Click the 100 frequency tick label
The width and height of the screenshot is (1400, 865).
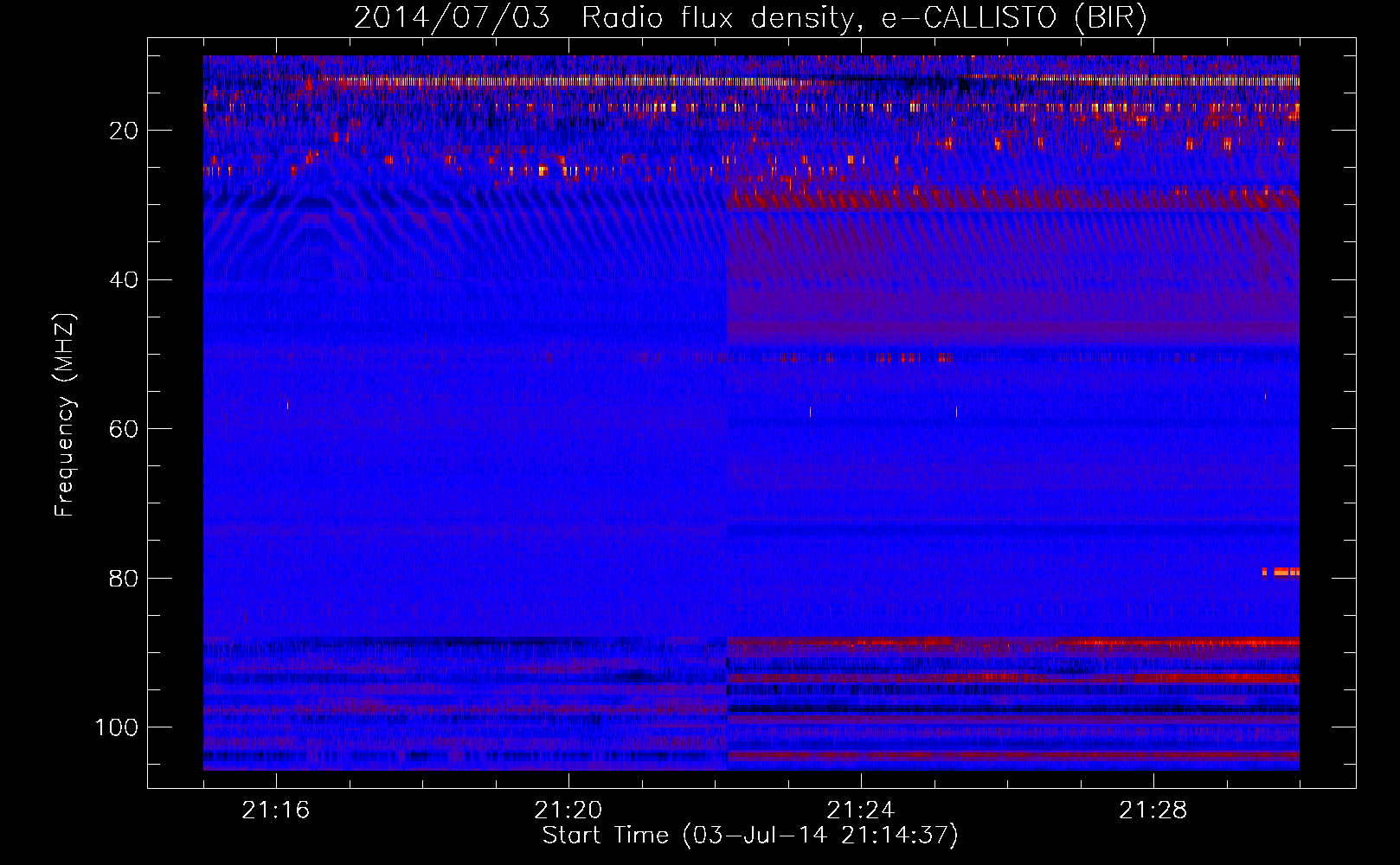pos(117,727)
